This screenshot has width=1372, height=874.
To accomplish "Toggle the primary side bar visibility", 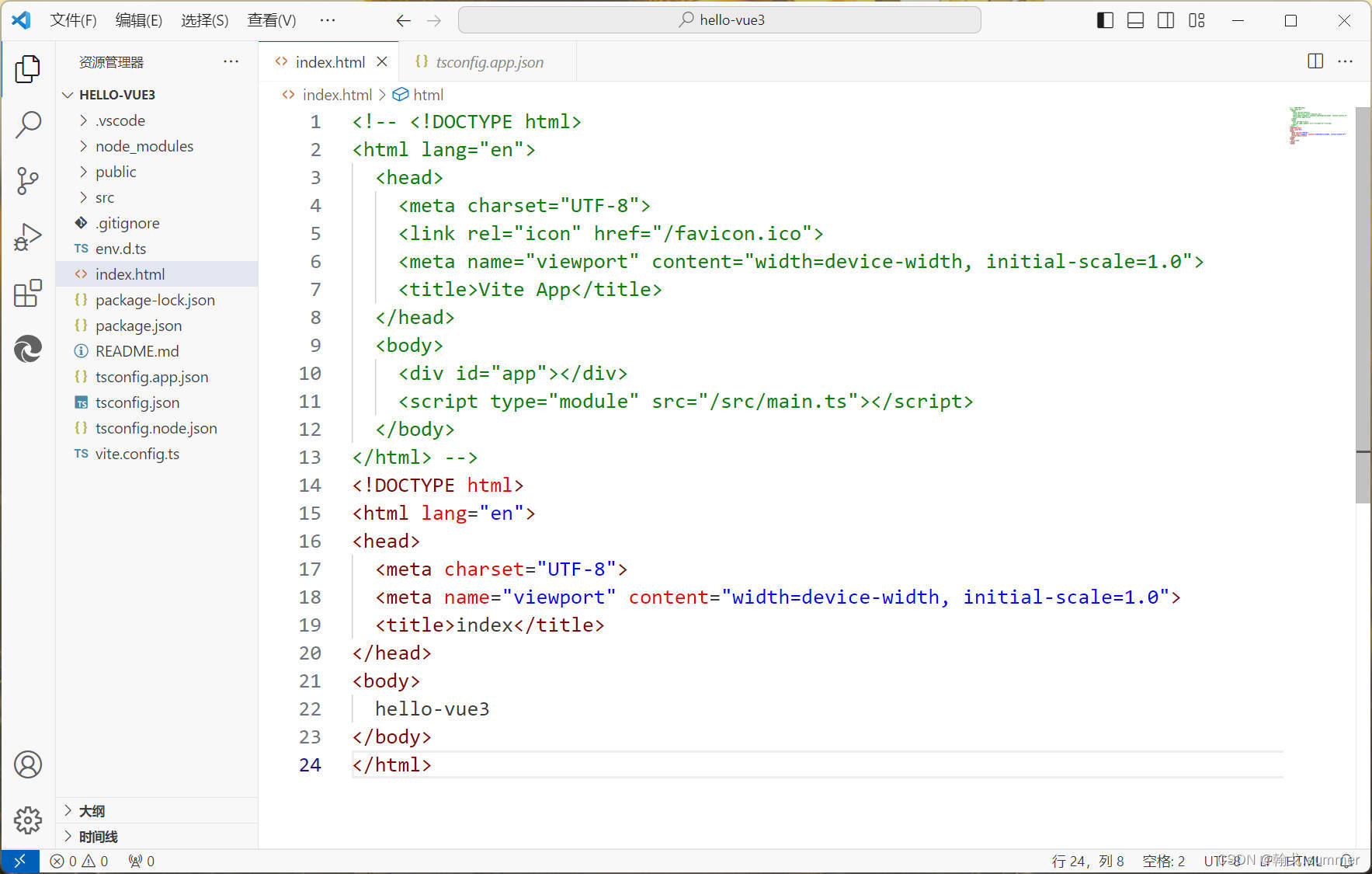I will pos(1104,20).
